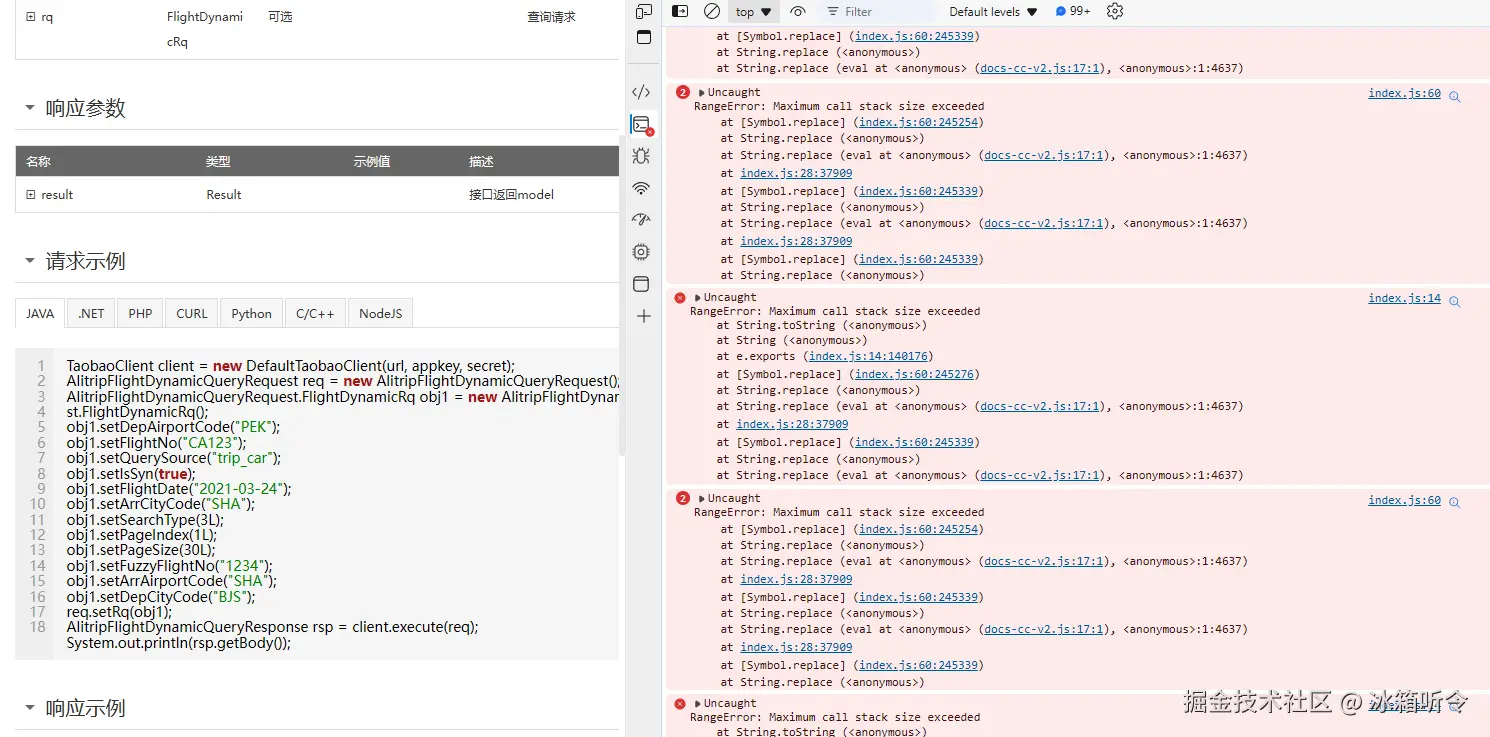Open the docs-cc-v2.js:17:1 source link
The height and width of the screenshot is (737, 1490).
coord(1040,69)
